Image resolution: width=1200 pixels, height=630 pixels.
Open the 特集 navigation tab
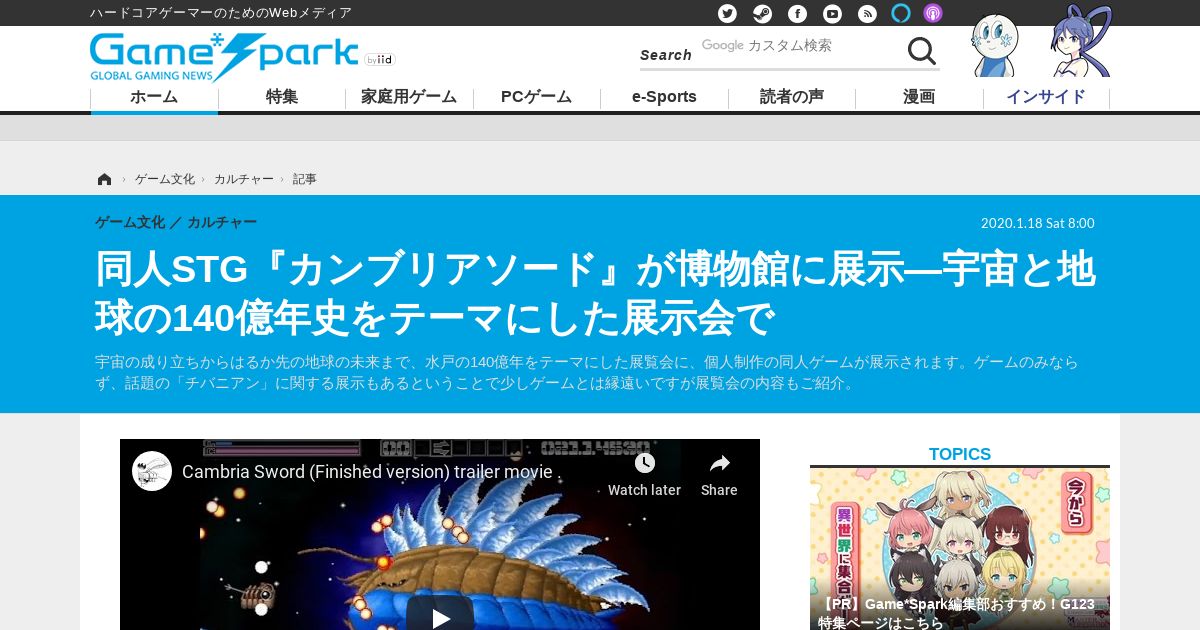coord(282,97)
